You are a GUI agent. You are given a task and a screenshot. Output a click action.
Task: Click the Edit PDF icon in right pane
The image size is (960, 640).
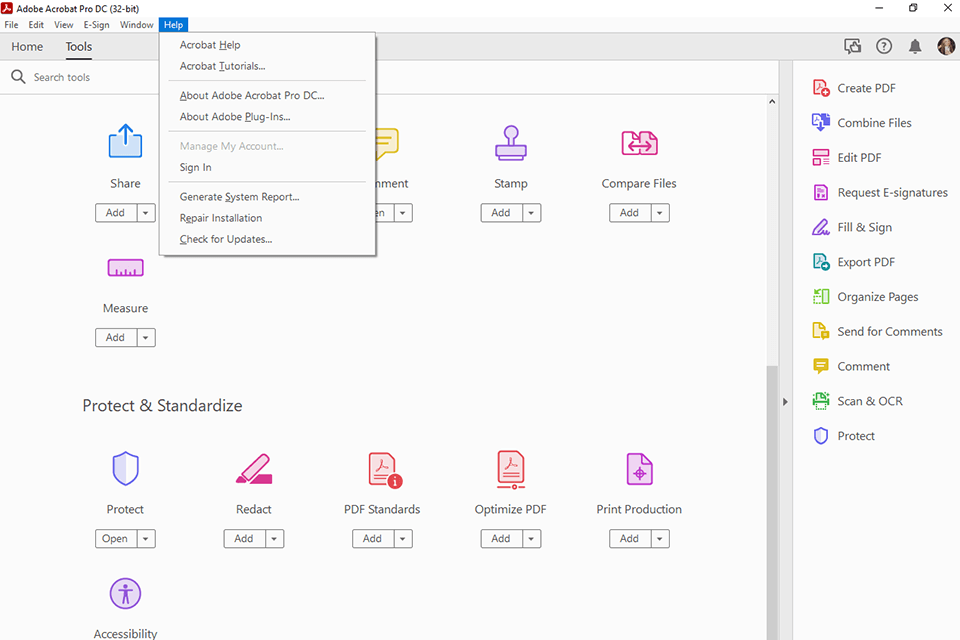point(821,157)
